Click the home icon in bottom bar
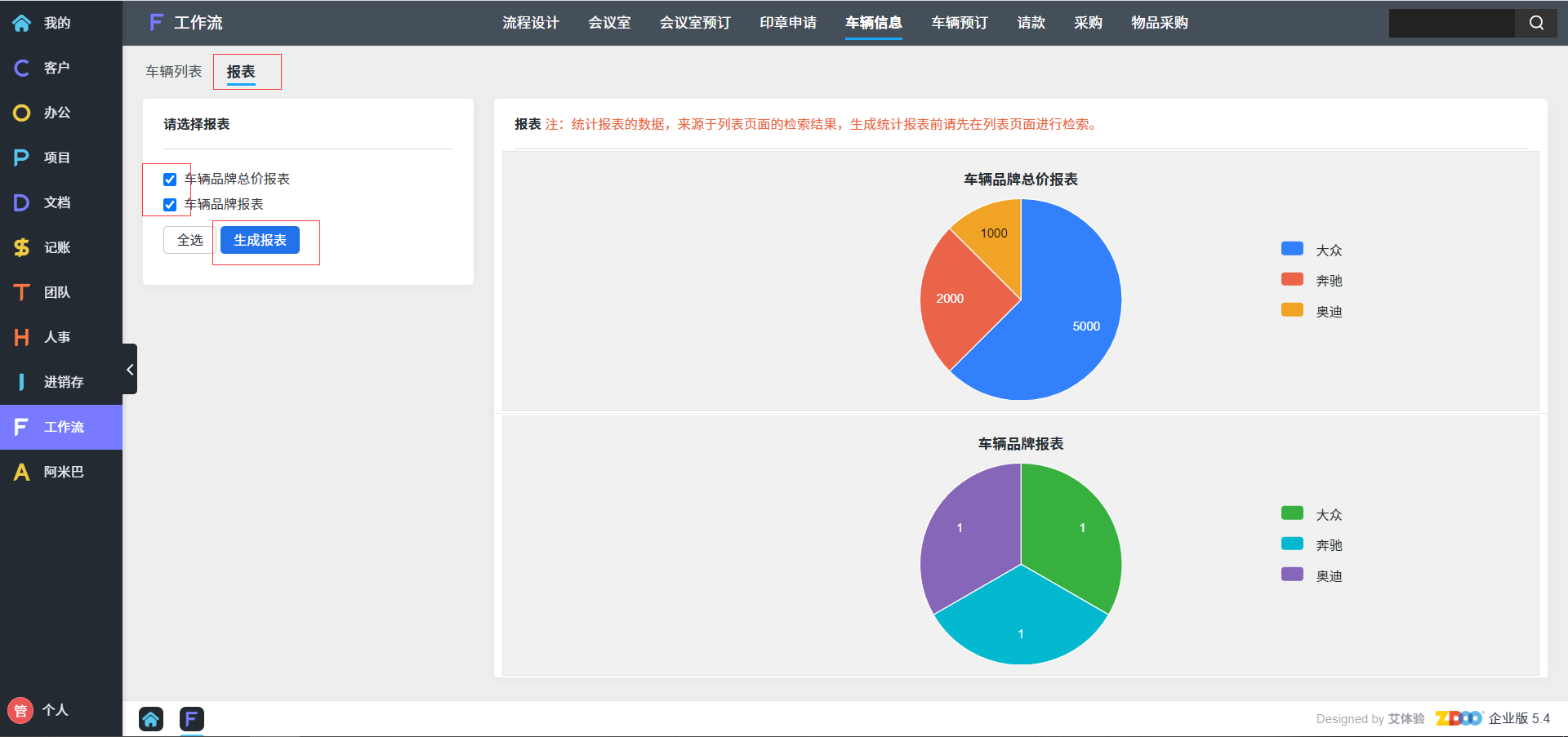The image size is (1568, 737). [151, 718]
